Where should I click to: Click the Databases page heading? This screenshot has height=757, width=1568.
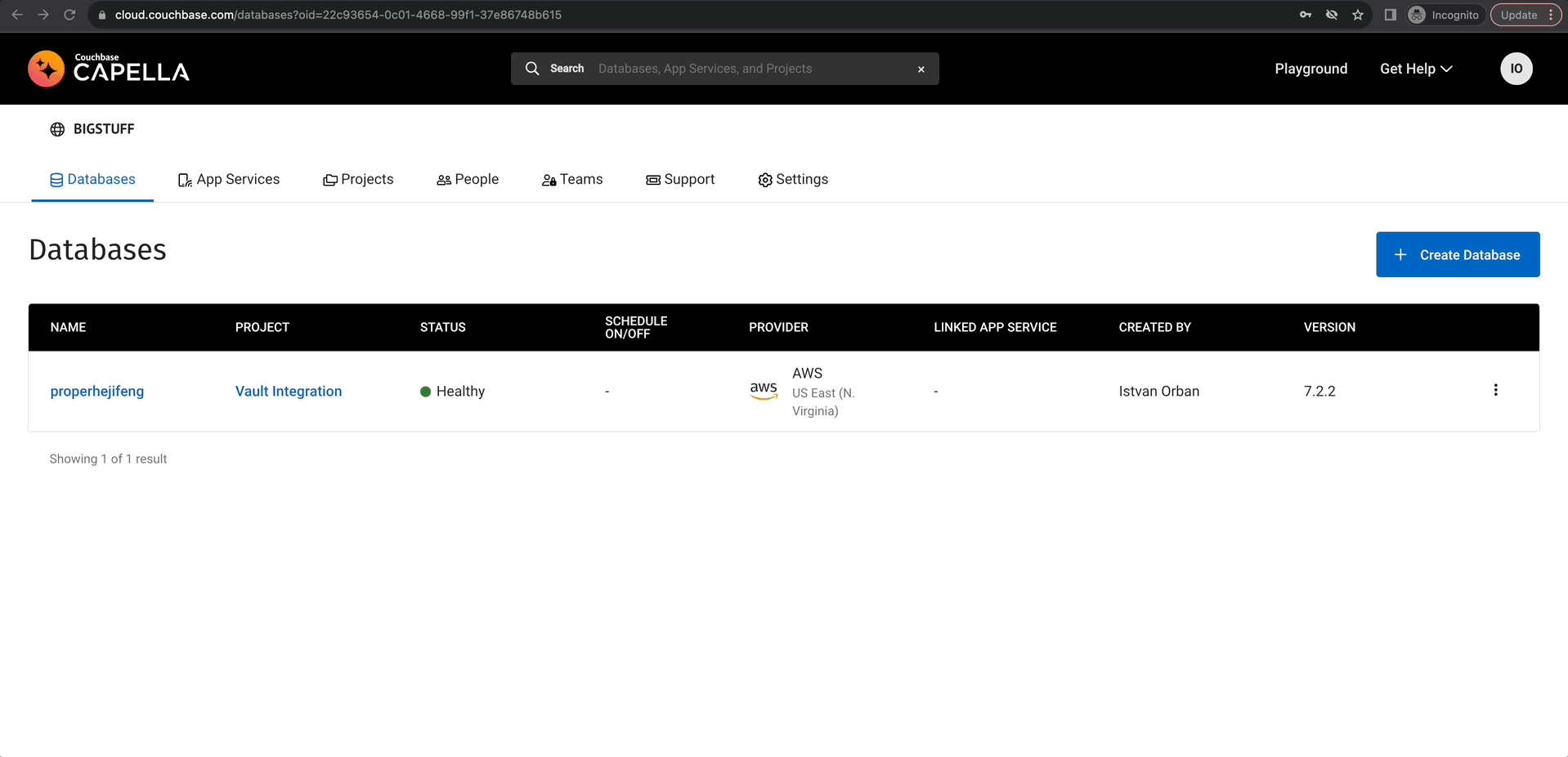click(x=97, y=249)
